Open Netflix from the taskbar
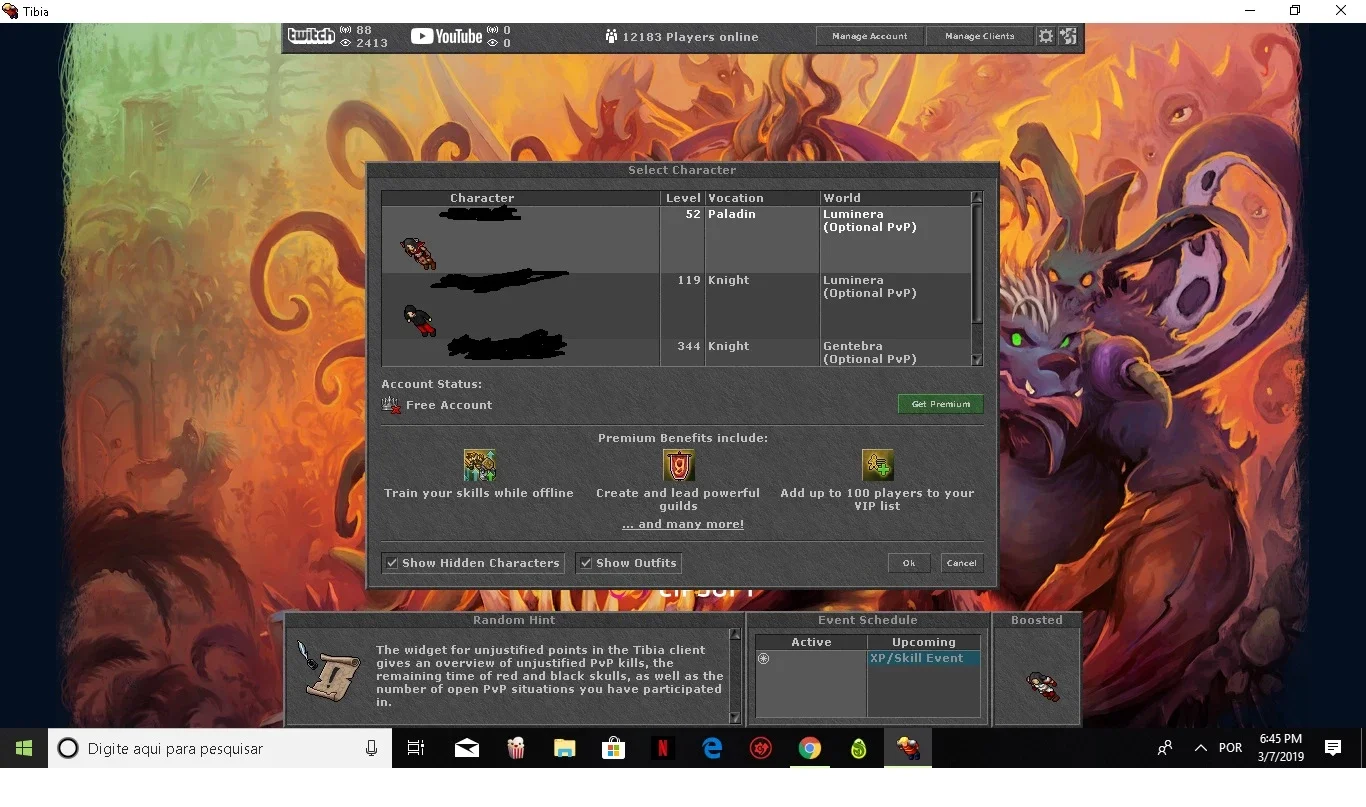Screen dimensions: 1366x807 (662, 748)
